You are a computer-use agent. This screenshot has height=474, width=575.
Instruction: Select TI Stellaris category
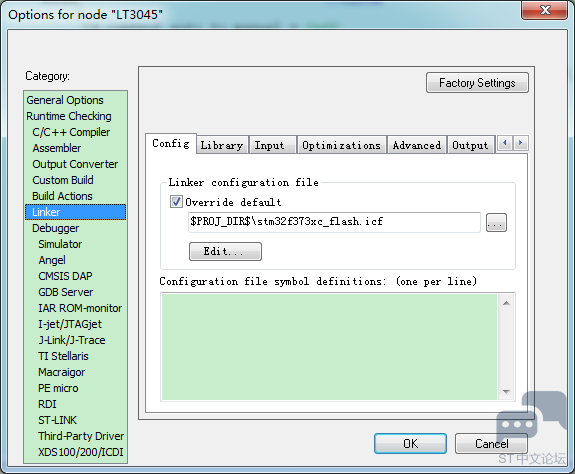click(63, 356)
